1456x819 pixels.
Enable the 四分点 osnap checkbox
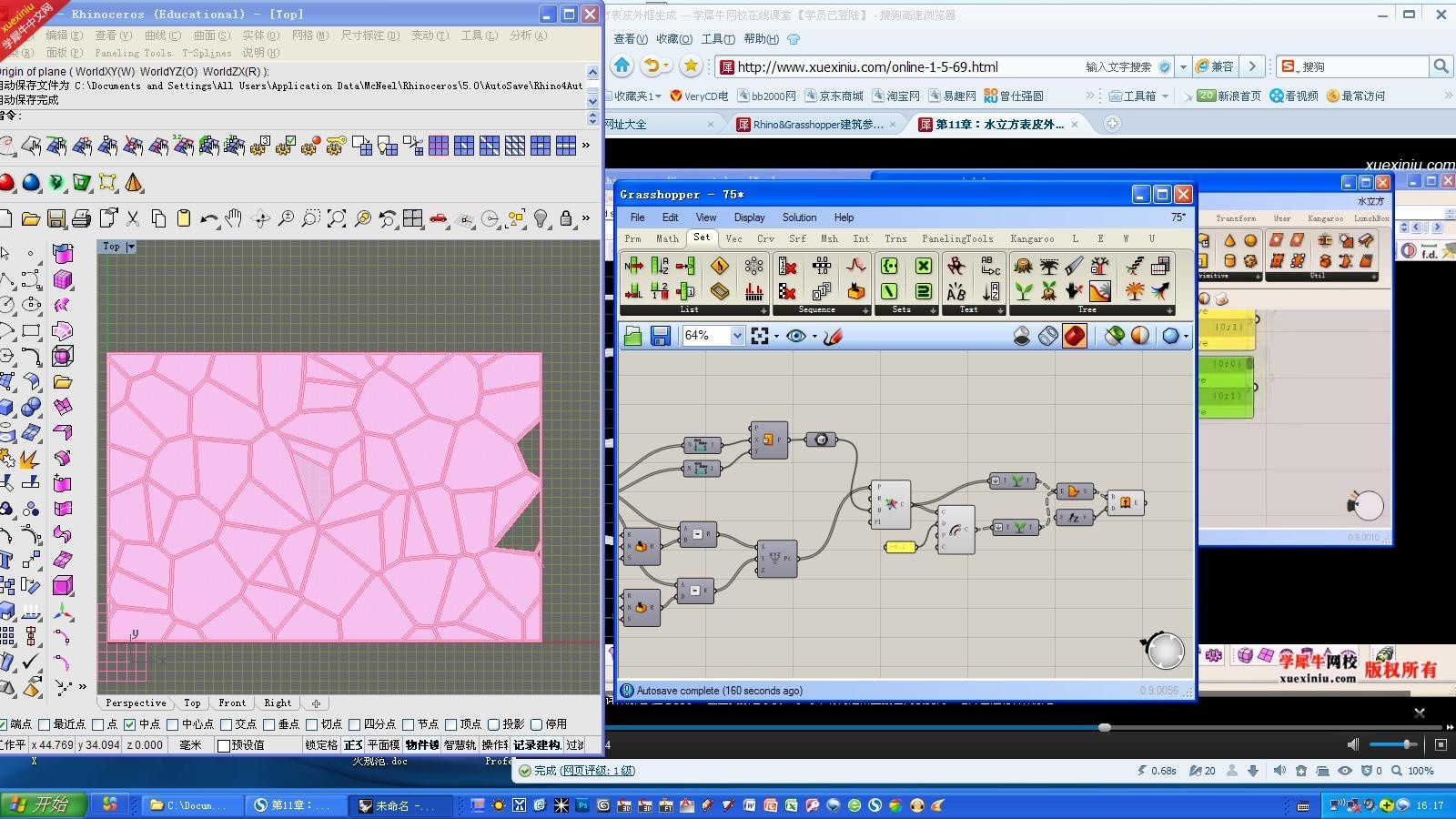[x=354, y=724]
